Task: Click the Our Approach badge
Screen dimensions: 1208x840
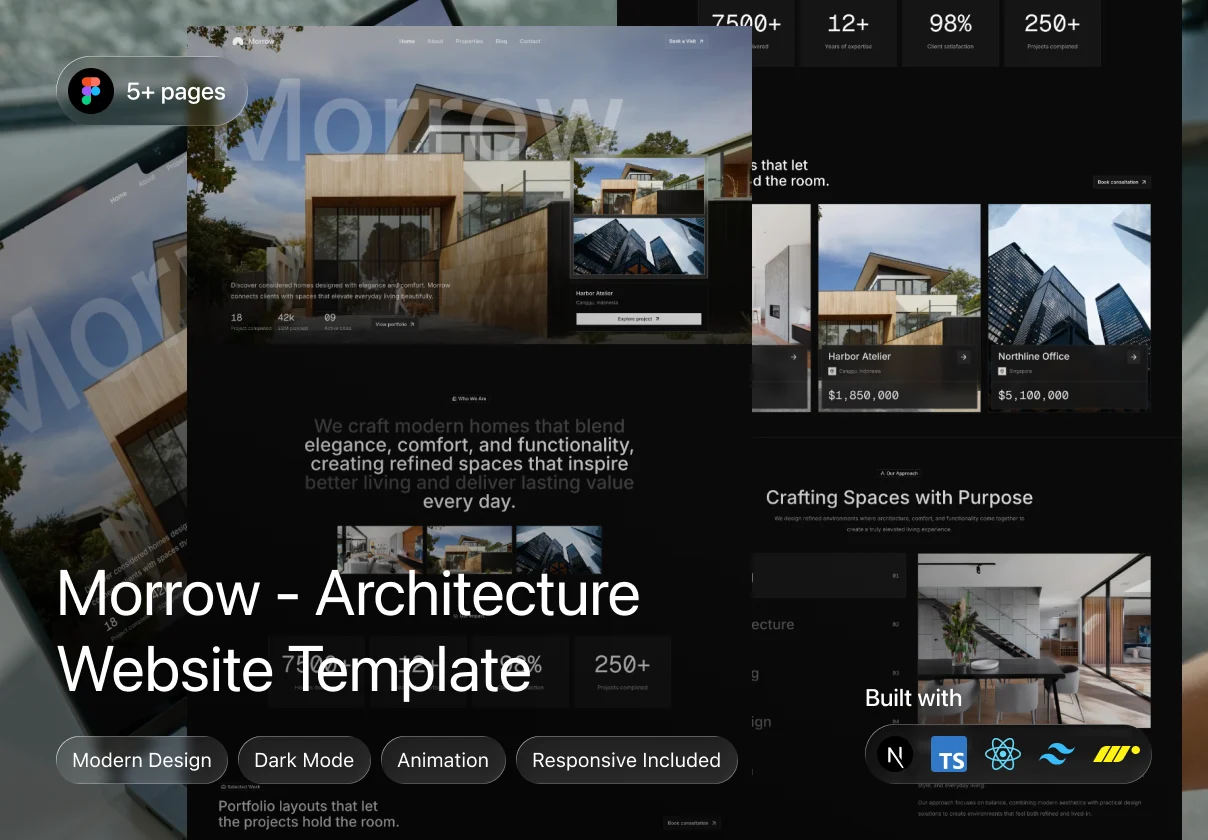Action: point(898,473)
